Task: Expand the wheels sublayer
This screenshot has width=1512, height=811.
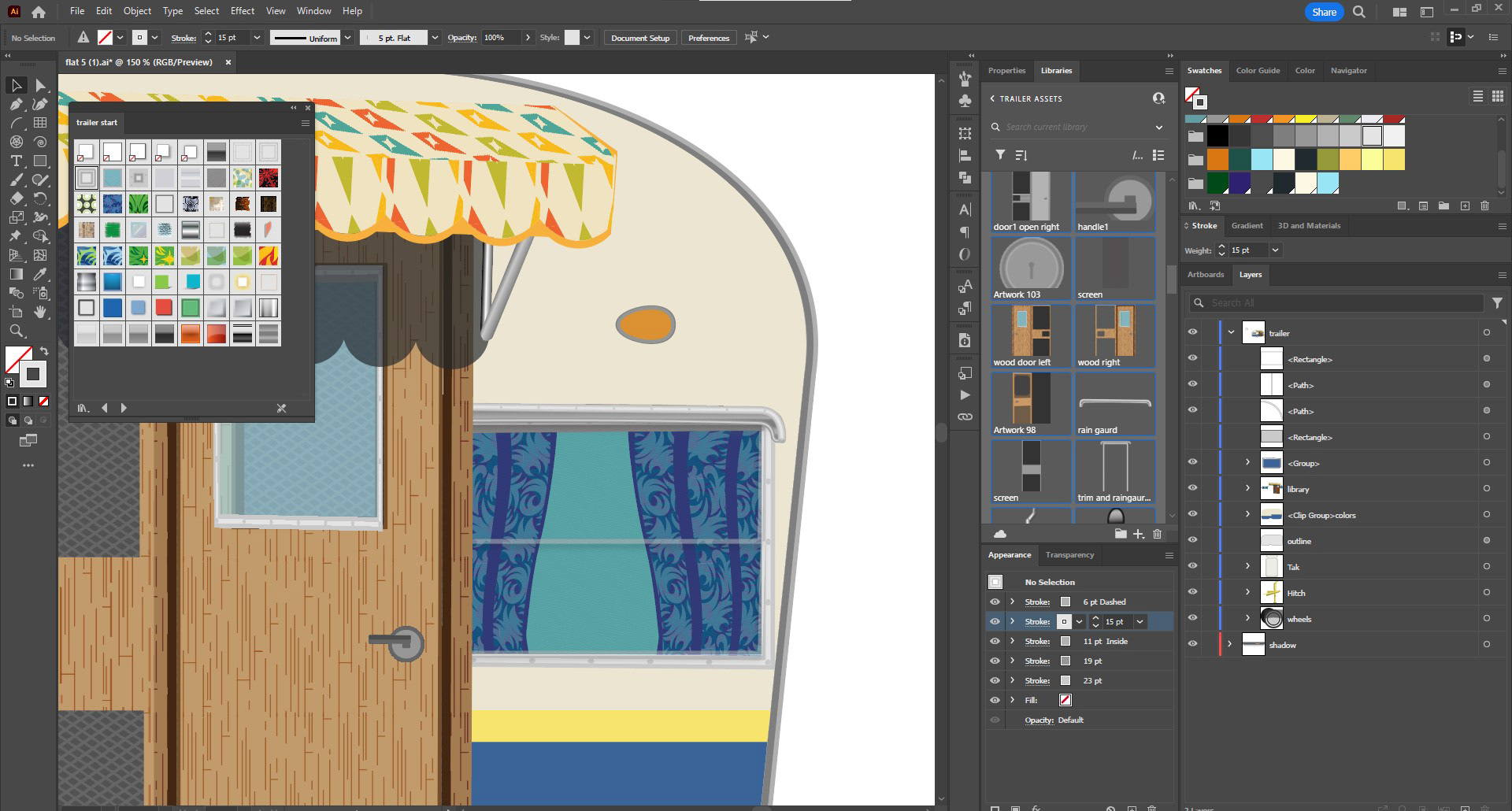Action: (1247, 618)
